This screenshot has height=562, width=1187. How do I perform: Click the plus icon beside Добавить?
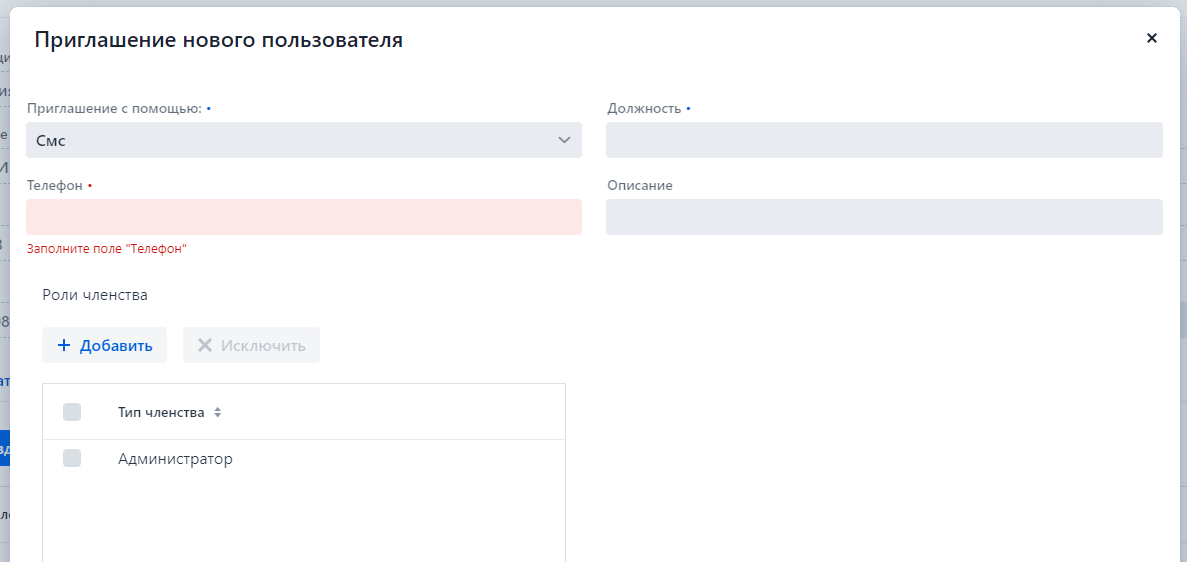(x=64, y=345)
